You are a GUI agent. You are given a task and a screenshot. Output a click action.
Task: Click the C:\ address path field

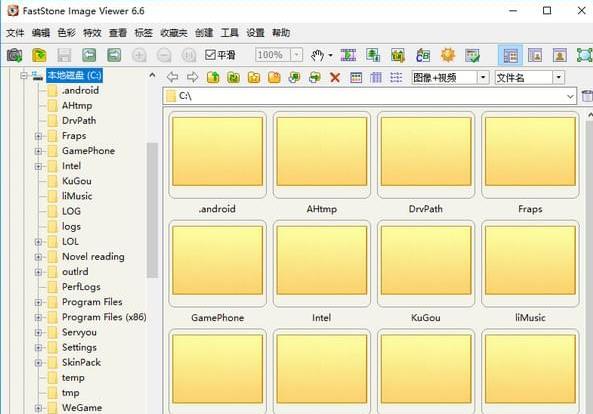point(369,96)
